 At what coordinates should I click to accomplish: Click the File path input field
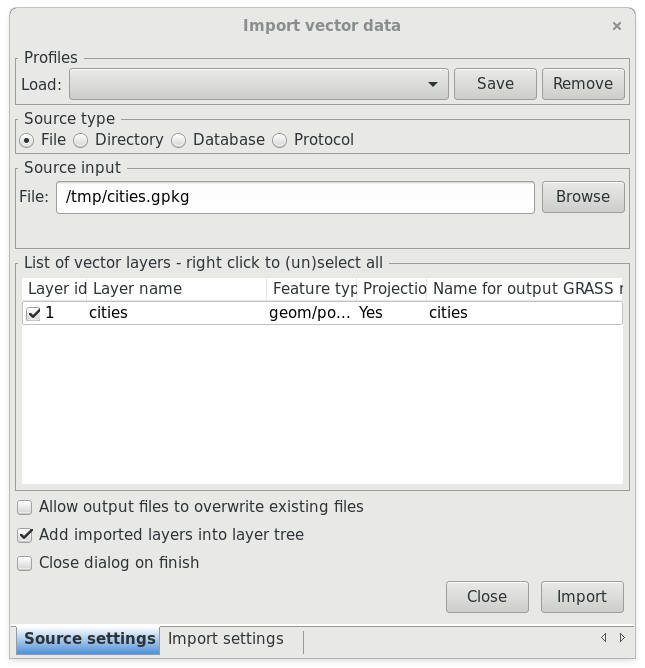(x=295, y=197)
